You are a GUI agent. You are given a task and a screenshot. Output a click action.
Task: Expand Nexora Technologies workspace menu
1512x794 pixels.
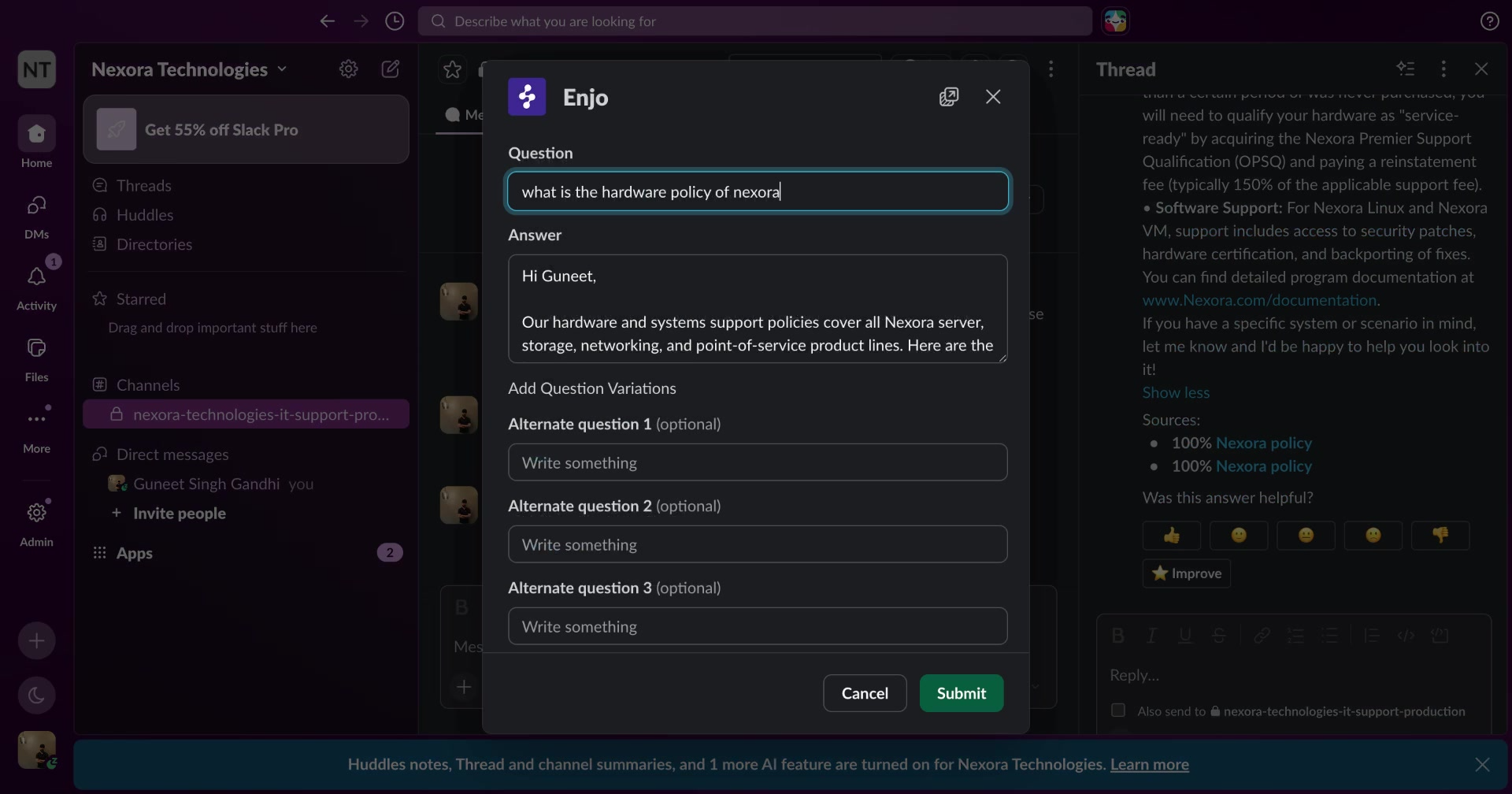pyautogui.click(x=189, y=69)
